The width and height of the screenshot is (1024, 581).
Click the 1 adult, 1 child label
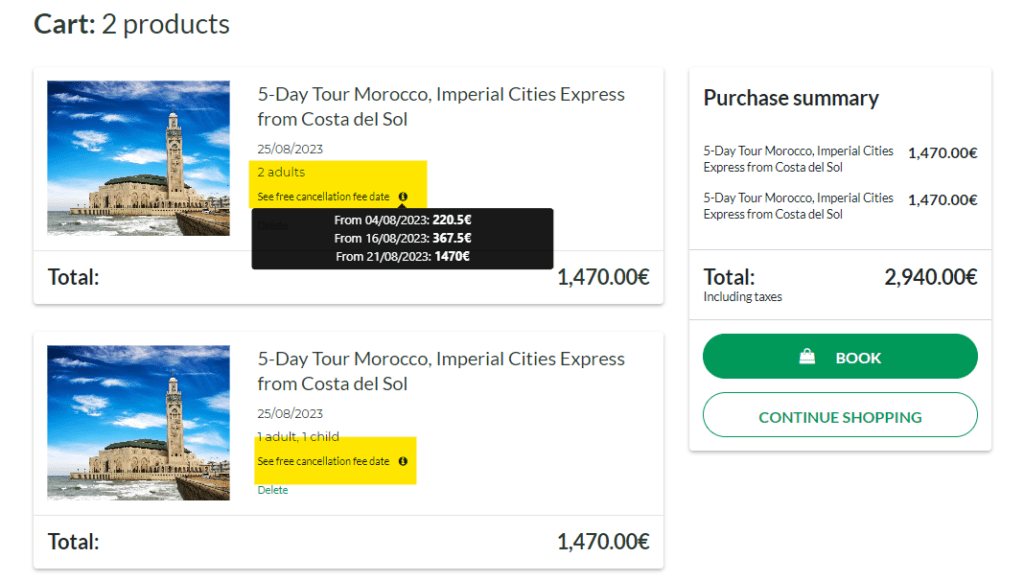[x=298, y=436]
